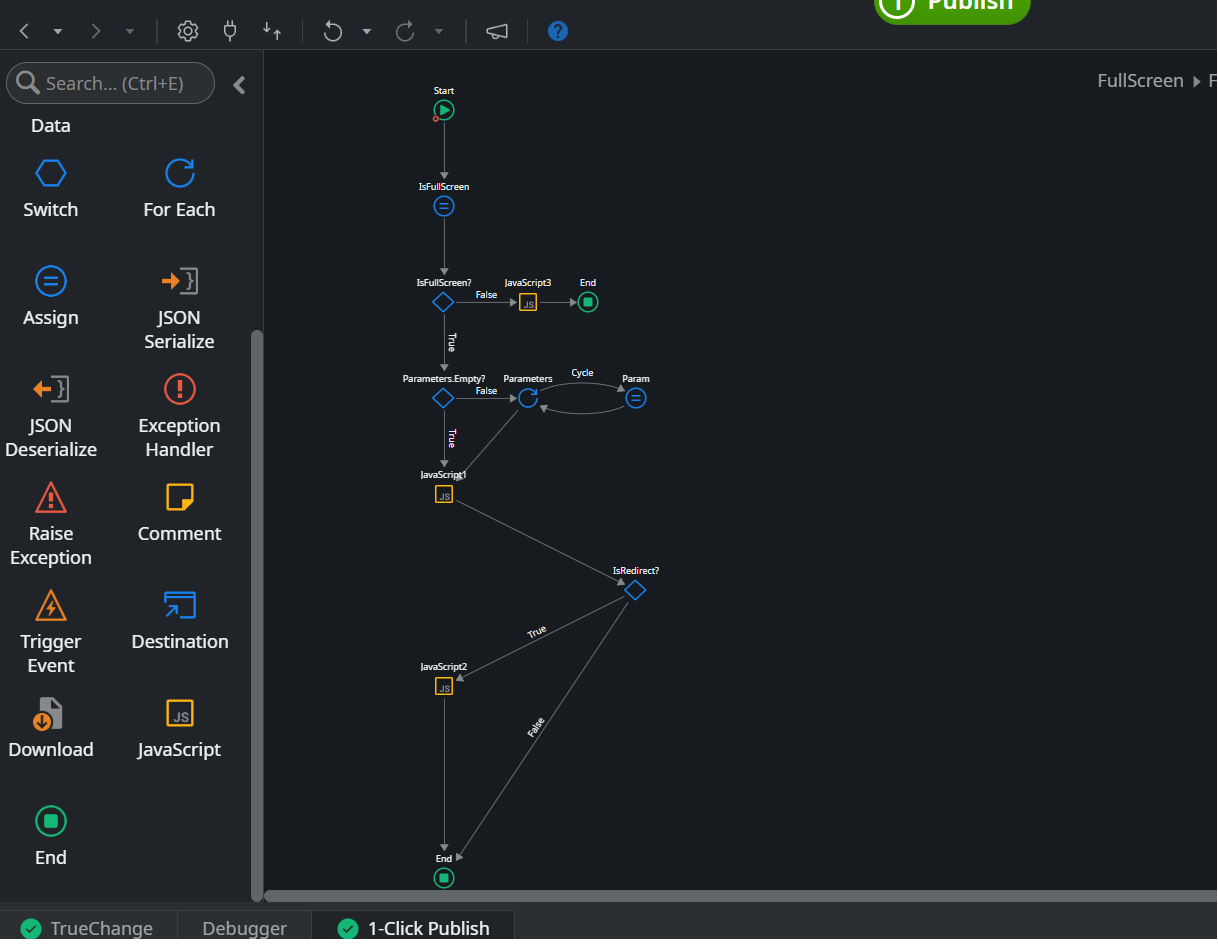Click inside the Search field
This screenshot has height=944, width=1218.
coord(110,83)
